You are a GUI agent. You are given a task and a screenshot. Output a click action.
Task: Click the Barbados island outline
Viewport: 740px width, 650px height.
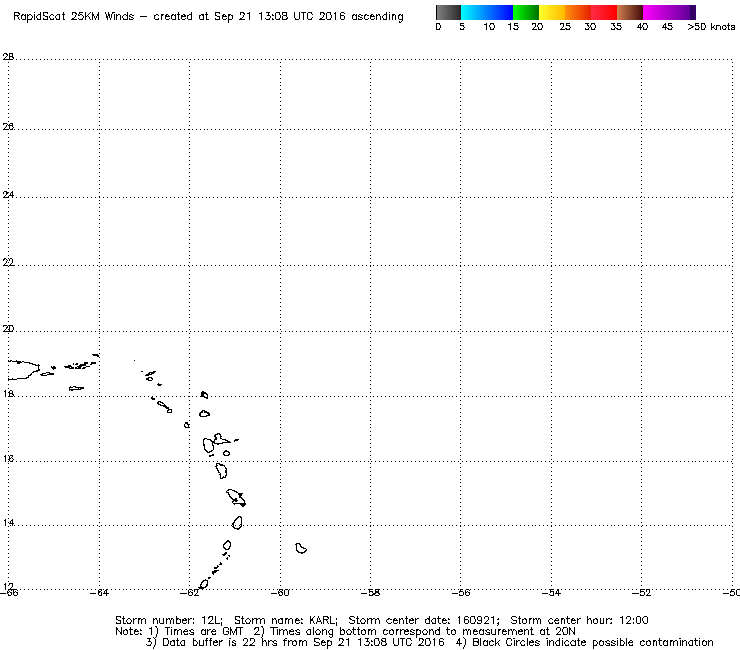click(x=301, y=548)
